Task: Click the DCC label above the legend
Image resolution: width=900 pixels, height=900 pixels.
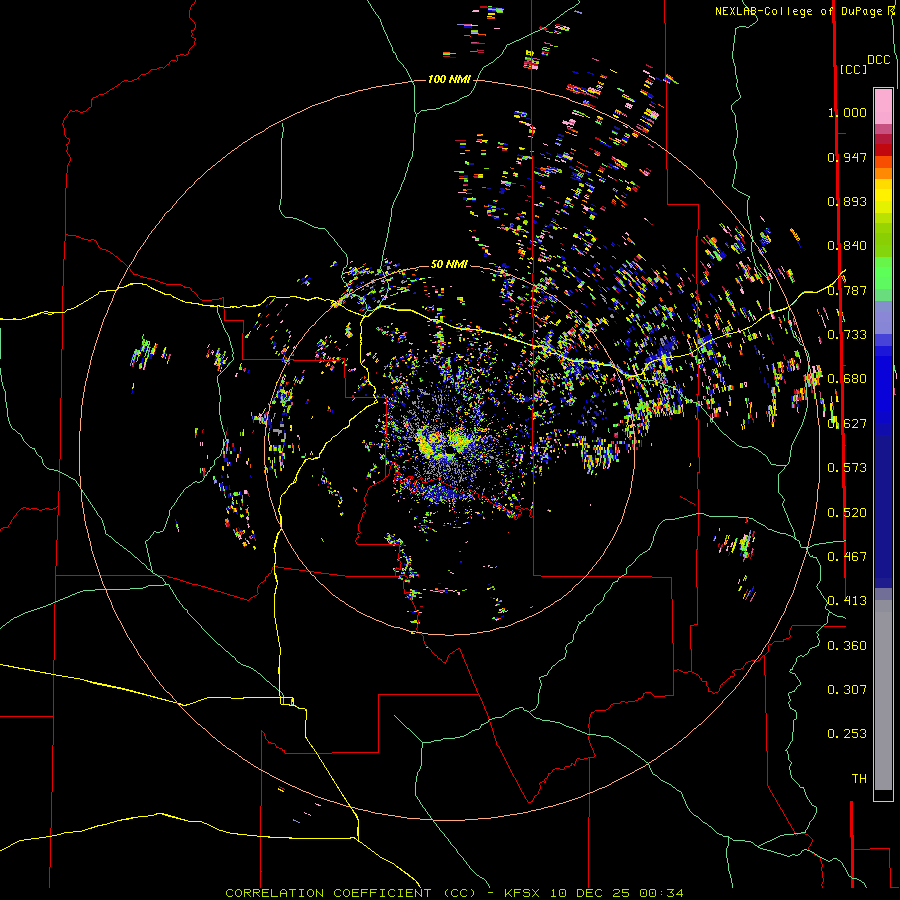Action: pos(878,60)
